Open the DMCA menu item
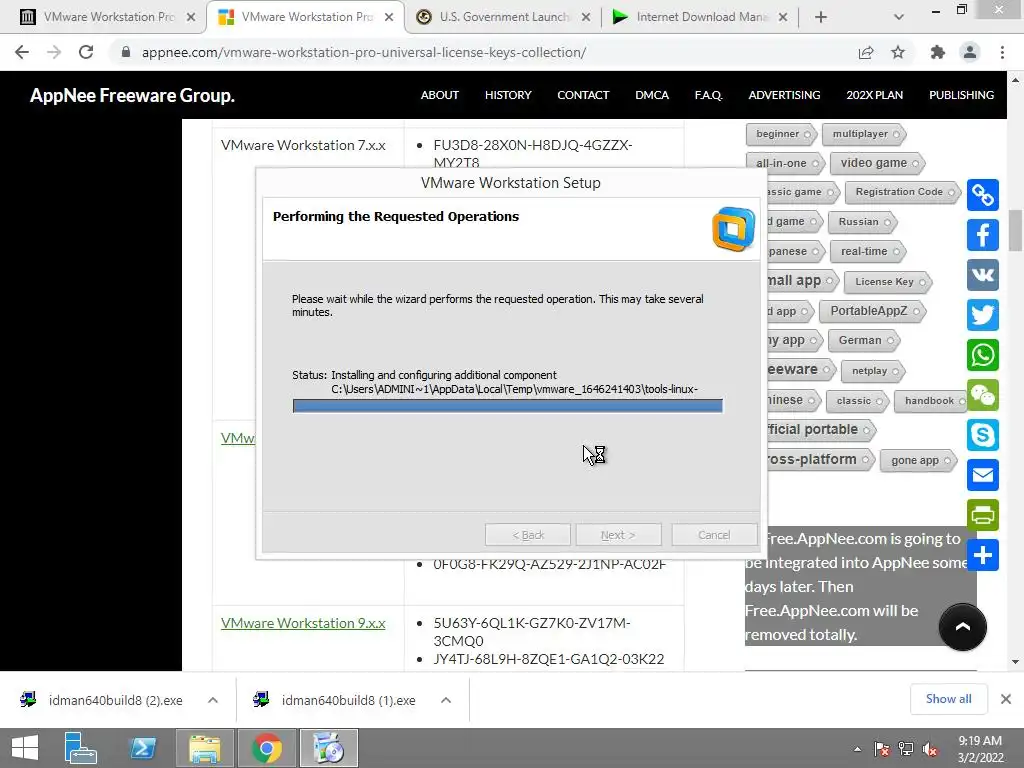 click(652, 95)
